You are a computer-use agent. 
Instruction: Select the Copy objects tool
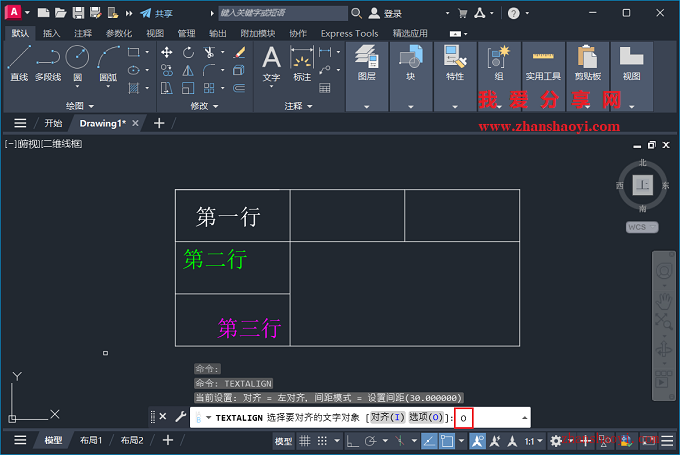click(x=167, y=70)
